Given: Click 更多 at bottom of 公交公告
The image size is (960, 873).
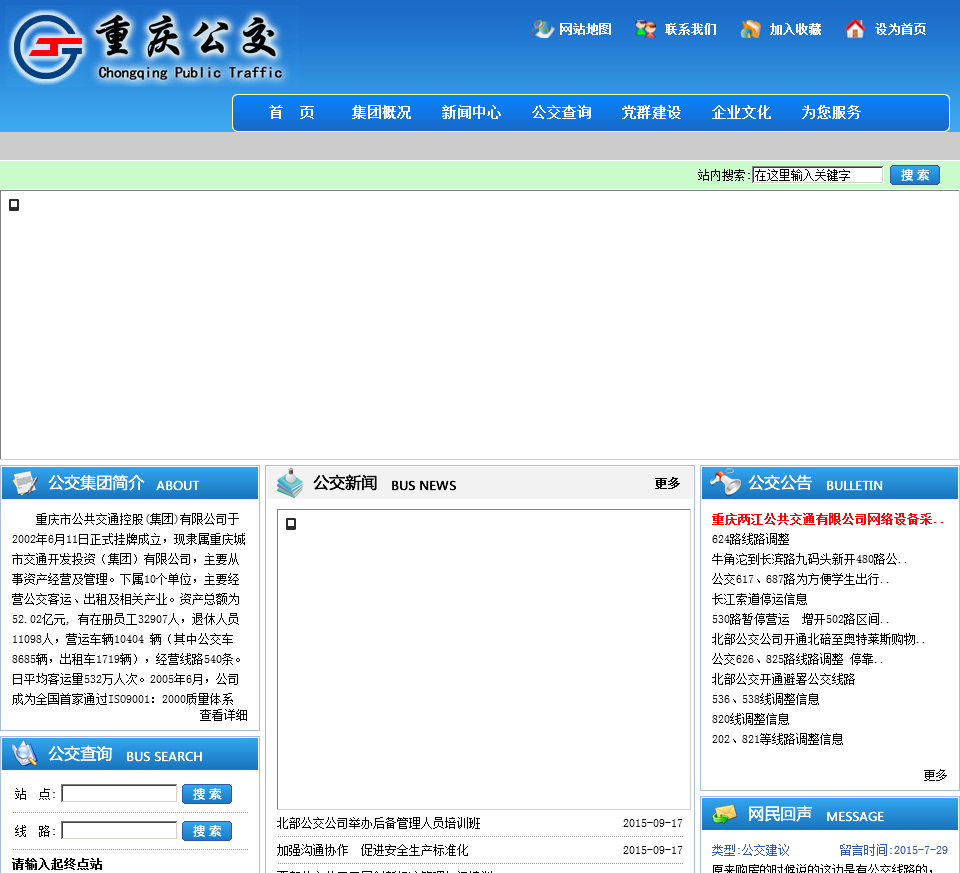Looking at the screenshot, I should click(x=935, y=775).
